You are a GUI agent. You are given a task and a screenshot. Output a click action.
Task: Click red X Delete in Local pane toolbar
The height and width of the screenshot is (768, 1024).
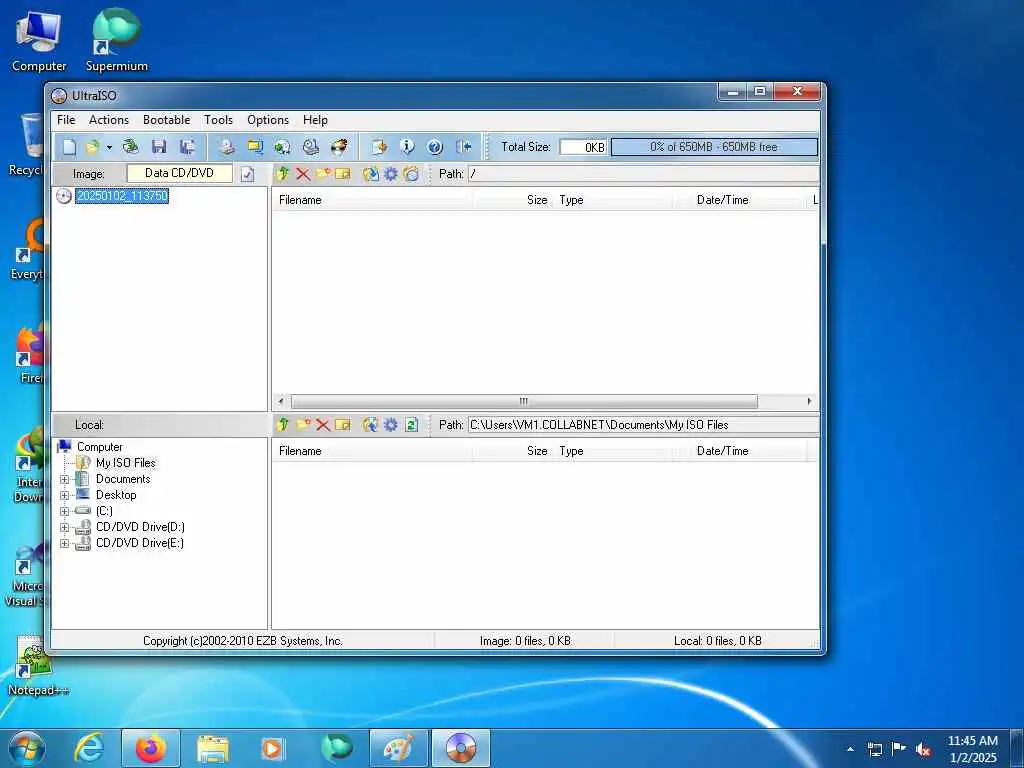click(x=323, y=424)
